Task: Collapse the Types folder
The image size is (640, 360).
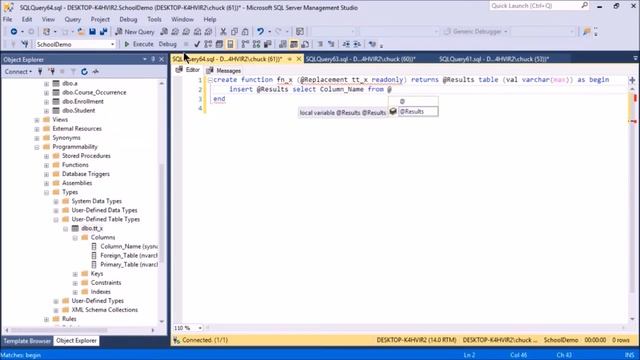Action: click(46, 192)
